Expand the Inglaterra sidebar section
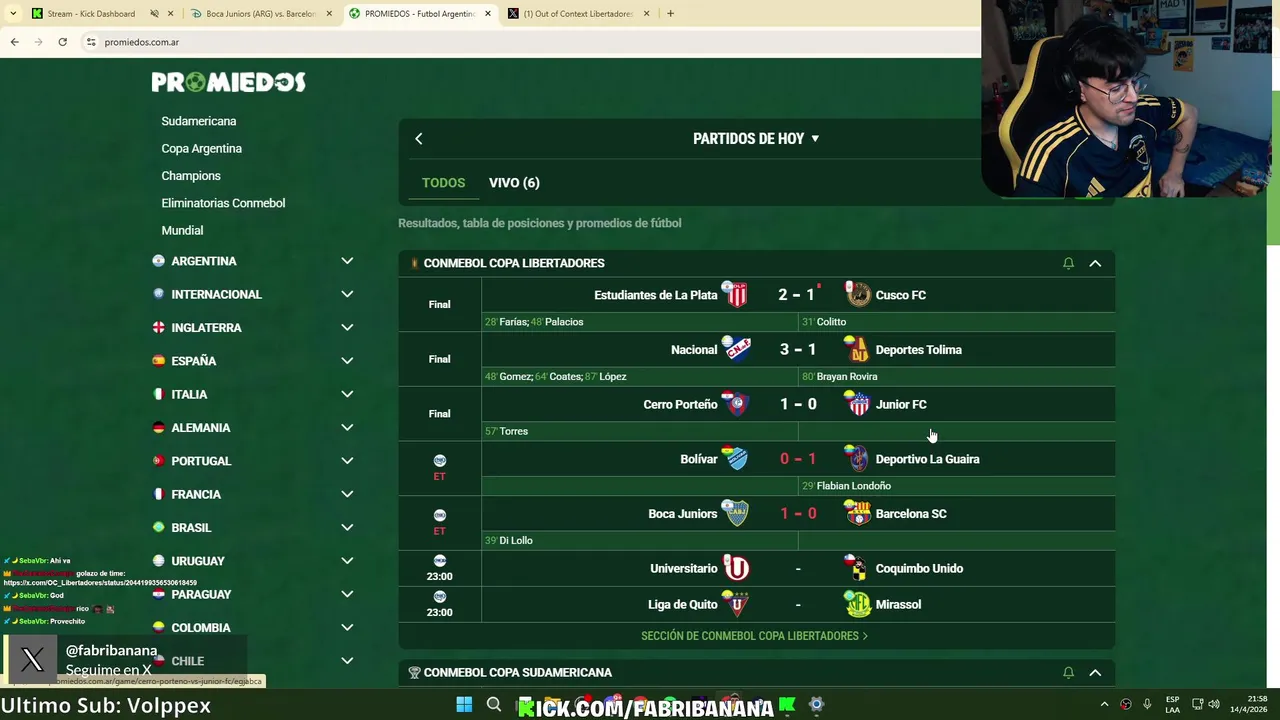This screenshot has height=720, width=1280. (347, 327)
